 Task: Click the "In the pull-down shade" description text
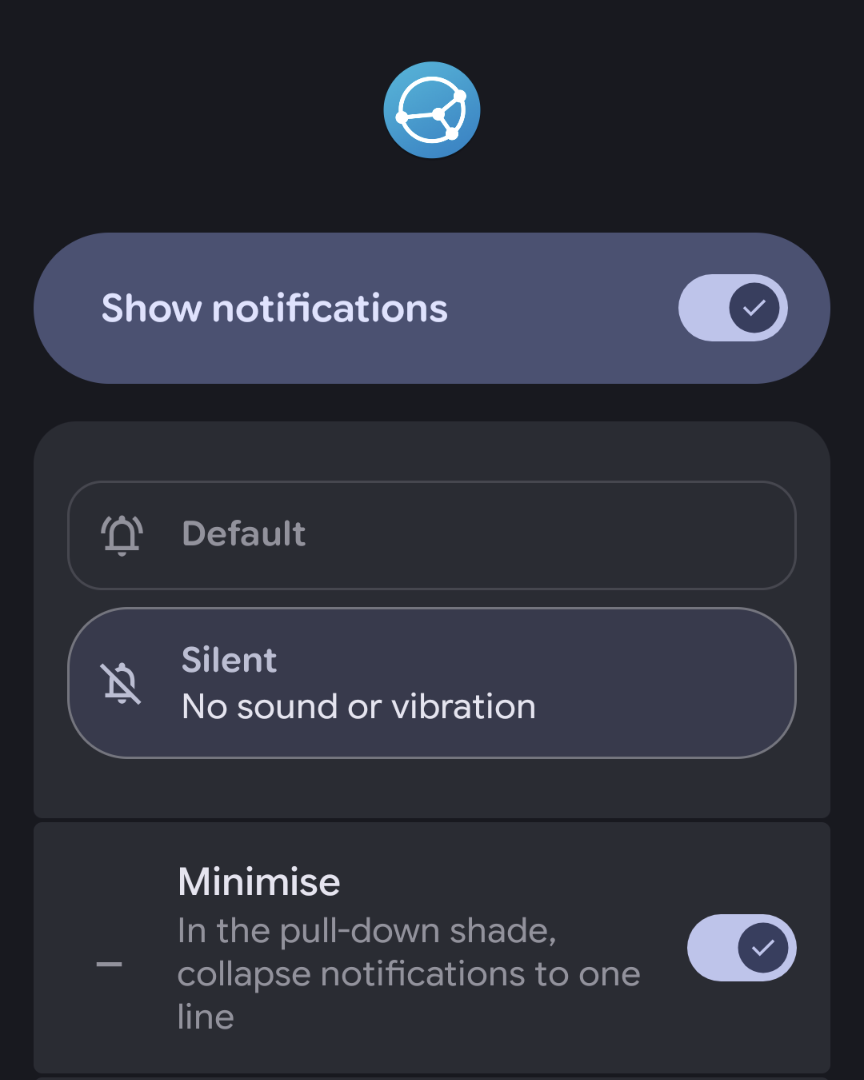(x=366, y=930)
